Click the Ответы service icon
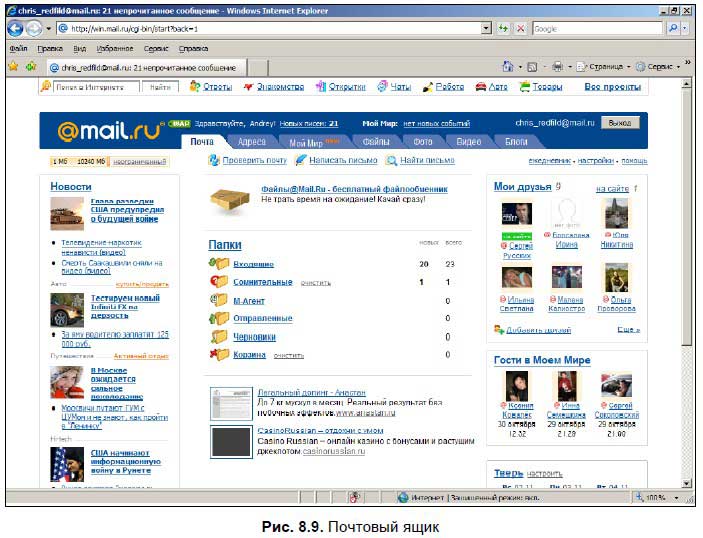 coord(195,86)
